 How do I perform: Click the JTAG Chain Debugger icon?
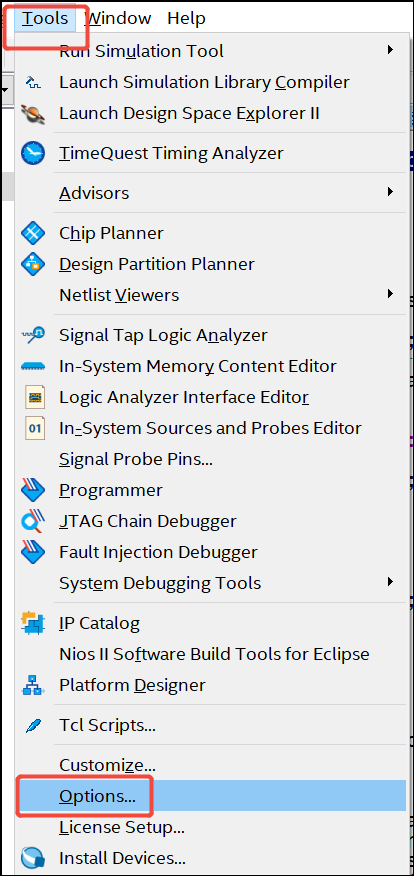pyautogui.click(x=33, y=521)
